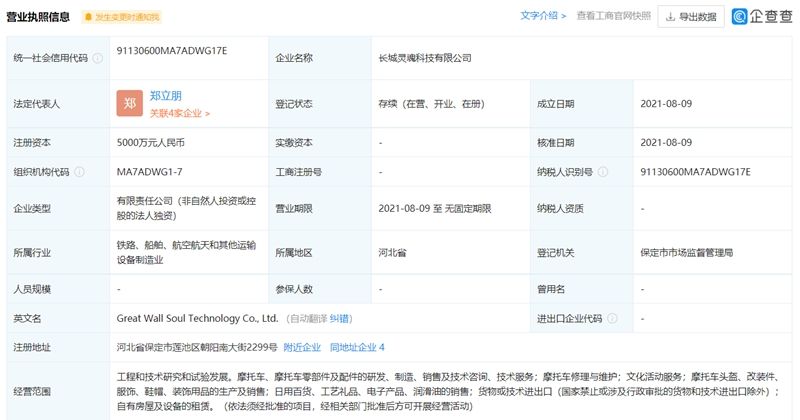Click the 郑 avatar badge

tap(130, 104)
